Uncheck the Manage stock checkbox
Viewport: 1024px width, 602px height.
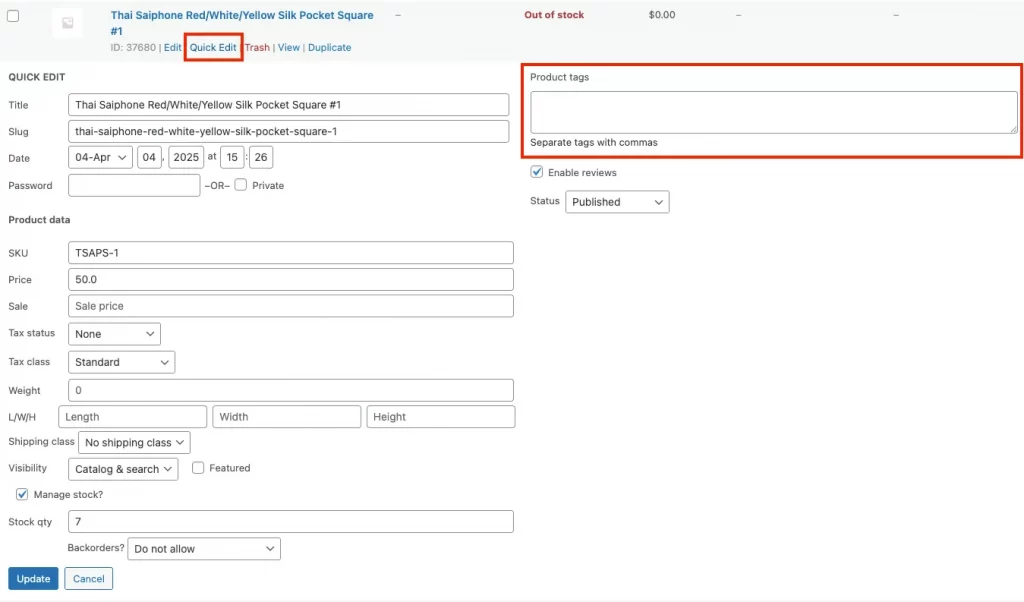coord(22,494)
